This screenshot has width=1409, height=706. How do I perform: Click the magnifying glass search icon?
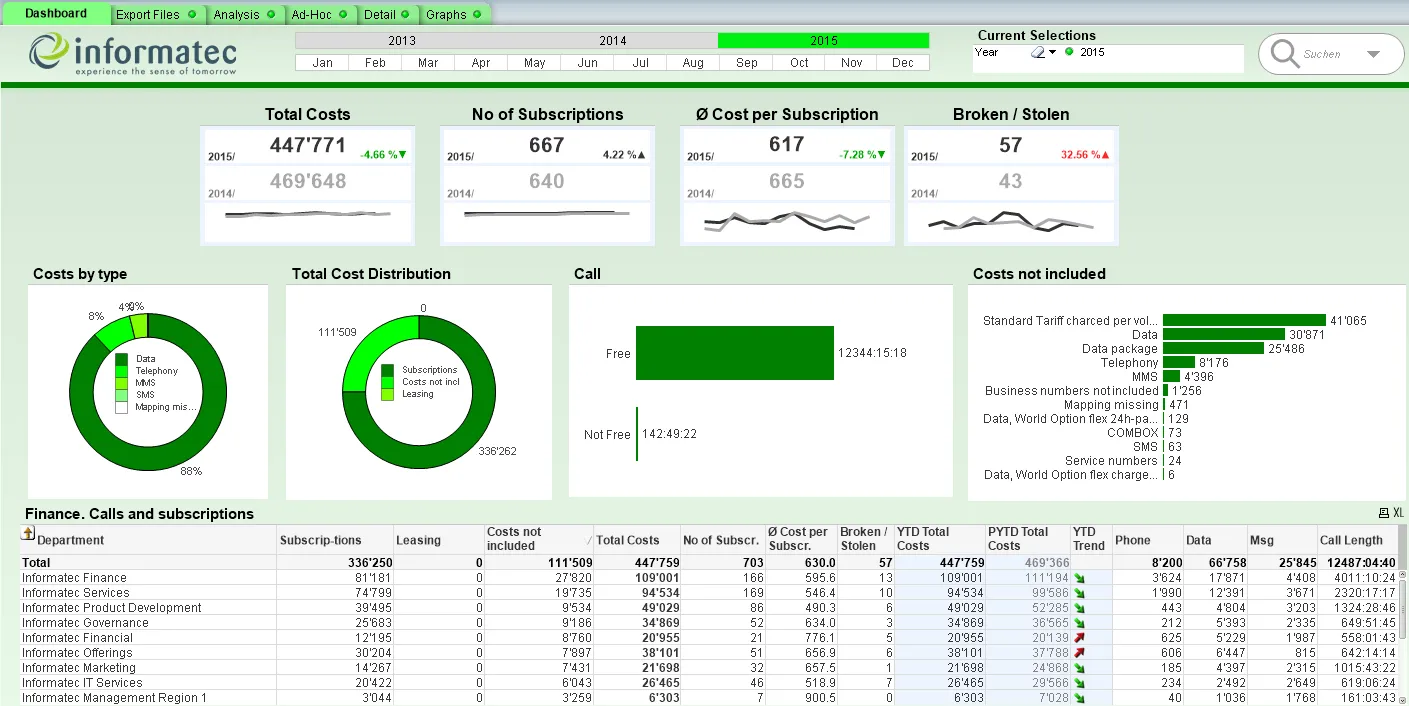coord(1284,54)
